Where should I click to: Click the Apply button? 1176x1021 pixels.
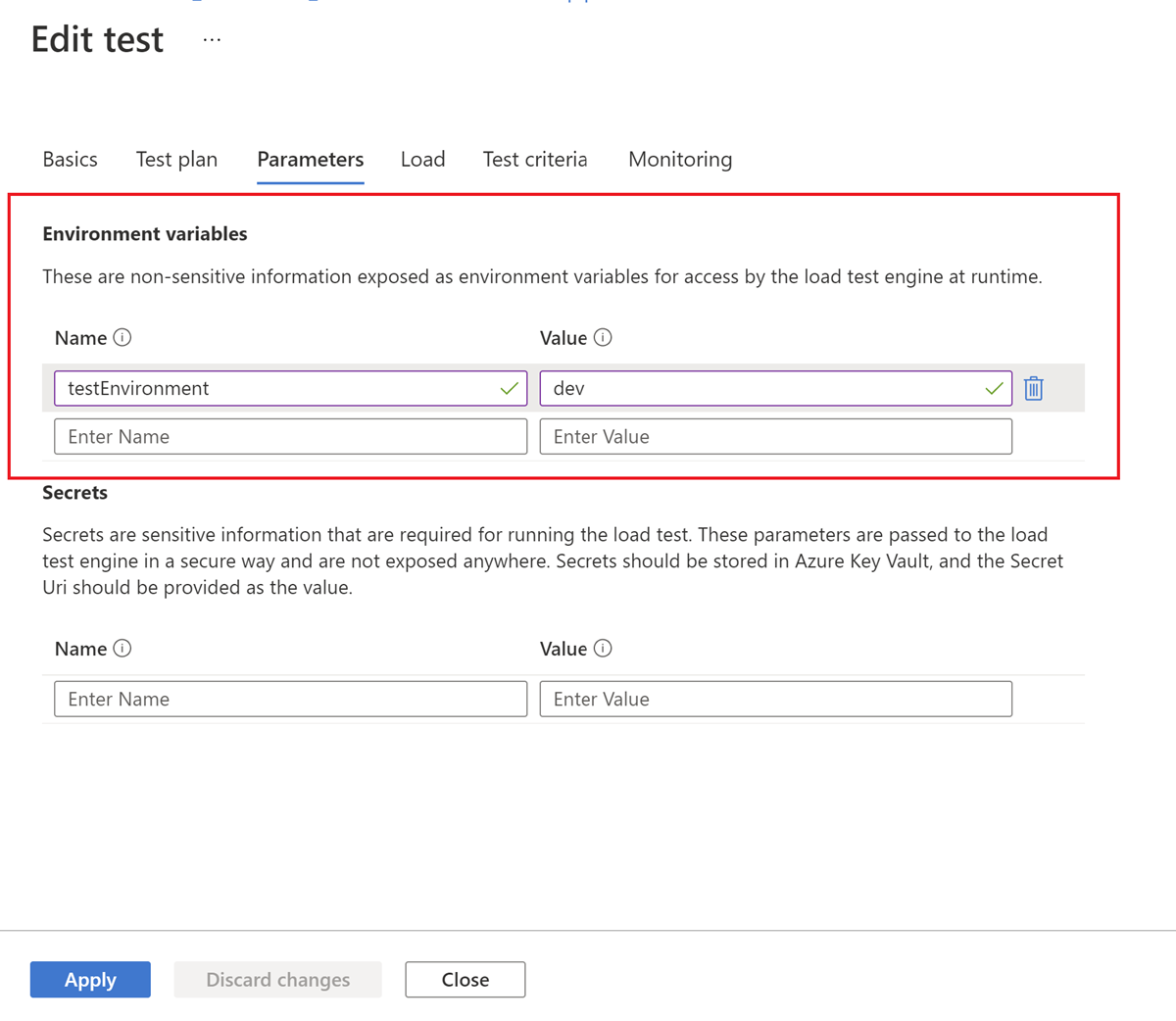90,979
